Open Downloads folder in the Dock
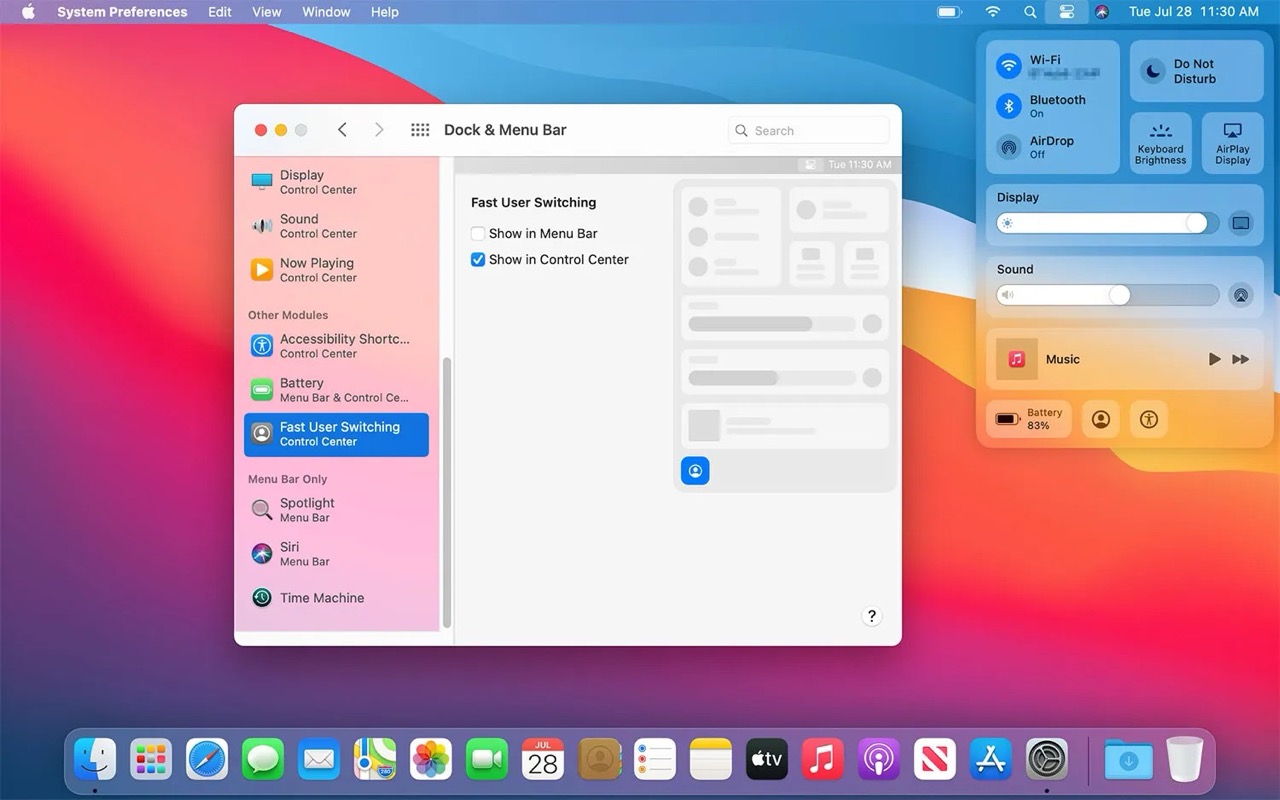The height and width of the screenshot is (800, 1280). 1129,760
